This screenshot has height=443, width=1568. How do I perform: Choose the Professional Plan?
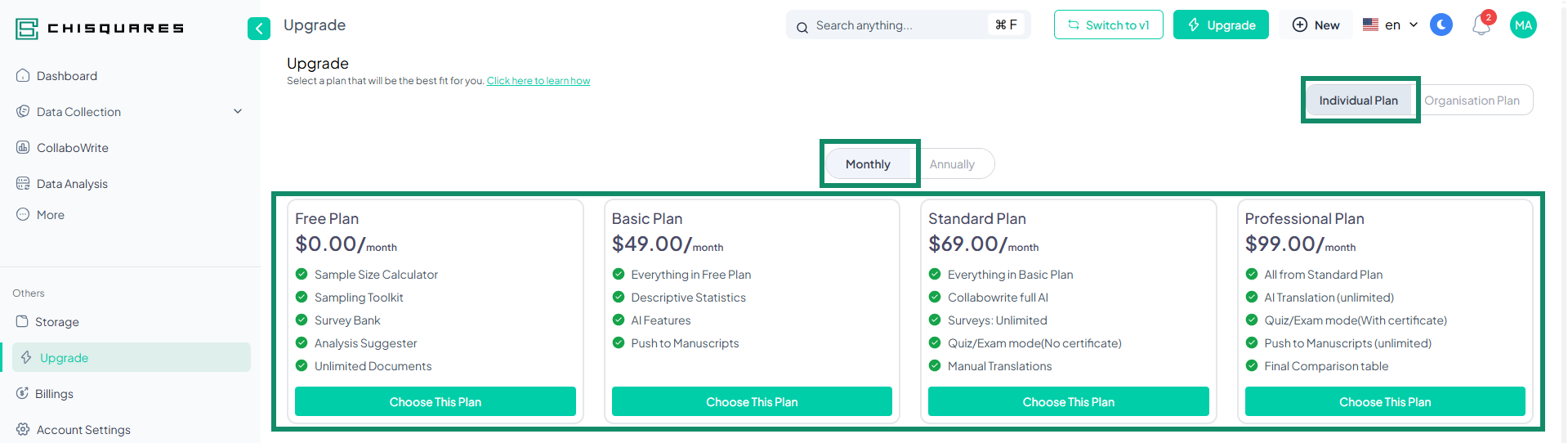[1384, 402]
